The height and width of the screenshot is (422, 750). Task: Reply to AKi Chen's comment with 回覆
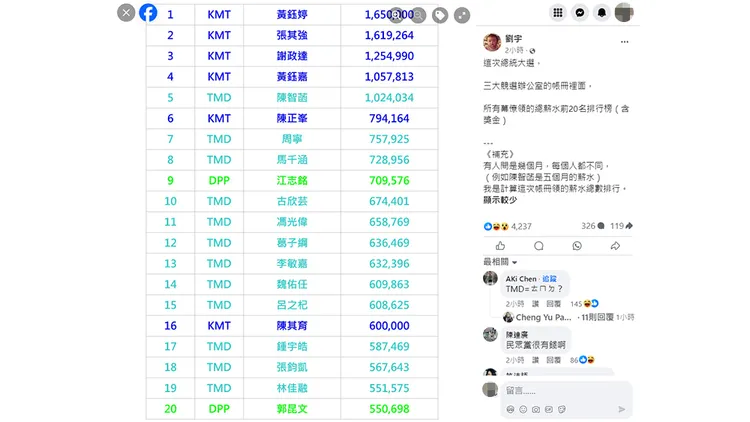553,304
